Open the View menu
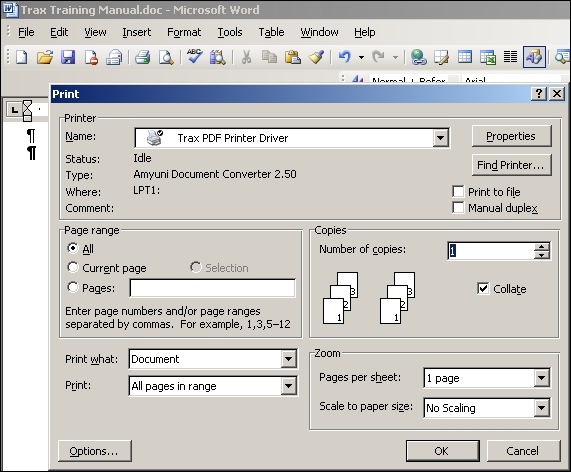Viewport: 571px width, 472px height. click(95, 32)
